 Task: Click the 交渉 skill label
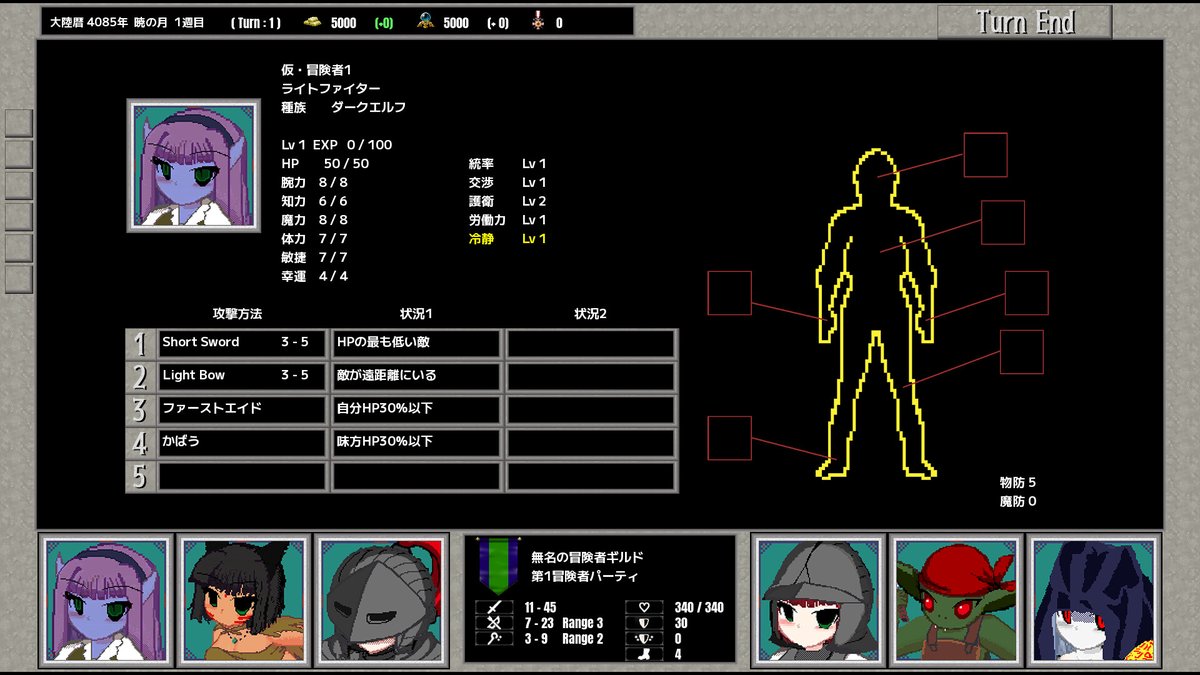[481, 182]
